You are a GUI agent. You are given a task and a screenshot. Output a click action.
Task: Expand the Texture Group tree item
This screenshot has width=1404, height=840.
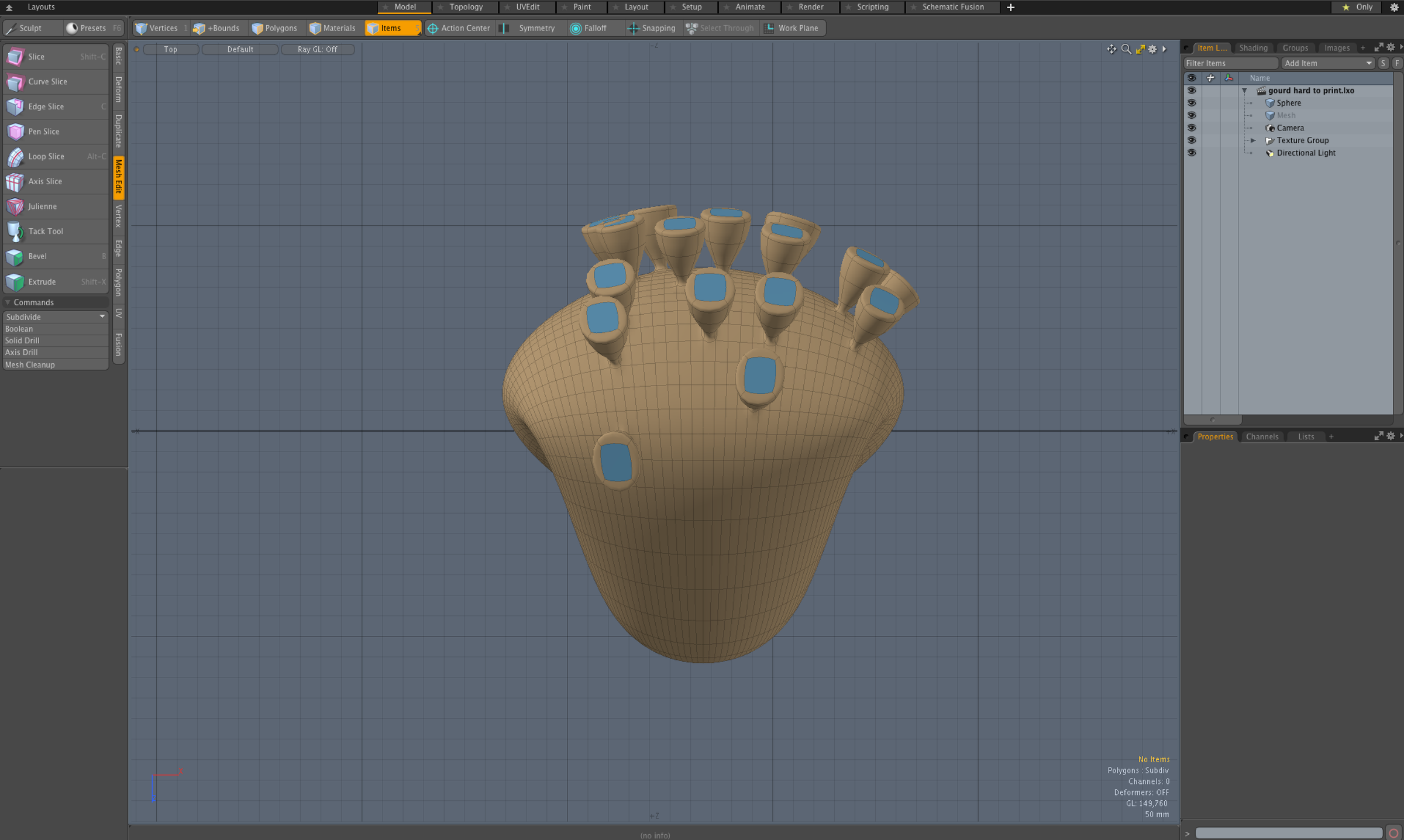pos(1253,140)
